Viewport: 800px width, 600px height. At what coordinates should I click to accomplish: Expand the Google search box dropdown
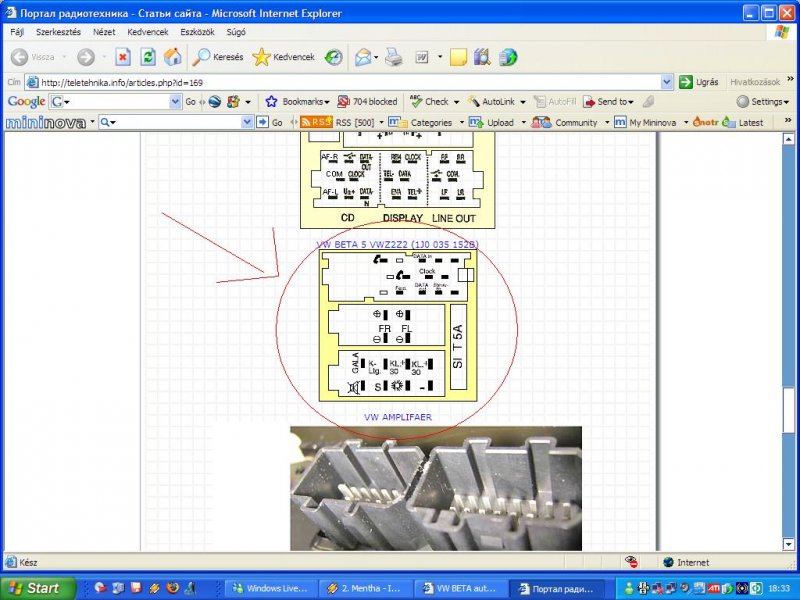coord(175,102)
